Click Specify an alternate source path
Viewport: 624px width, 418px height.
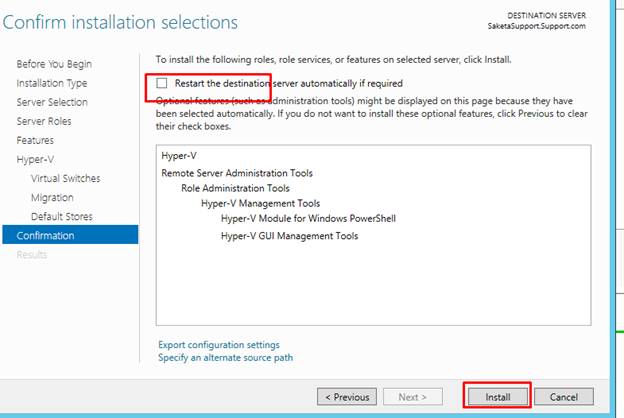tap(225, 358)
